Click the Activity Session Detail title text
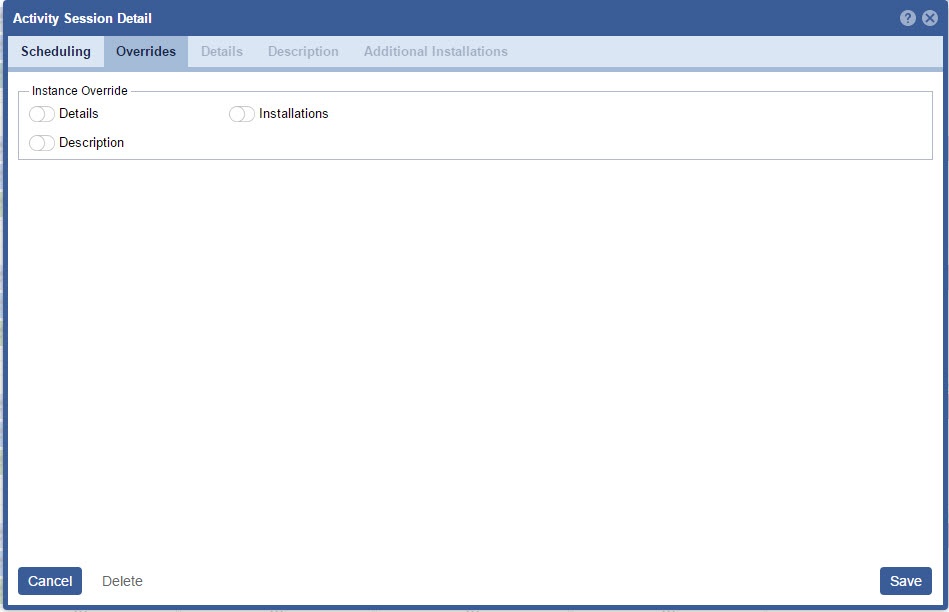949x612 pixels. click(x=82, y=18)
